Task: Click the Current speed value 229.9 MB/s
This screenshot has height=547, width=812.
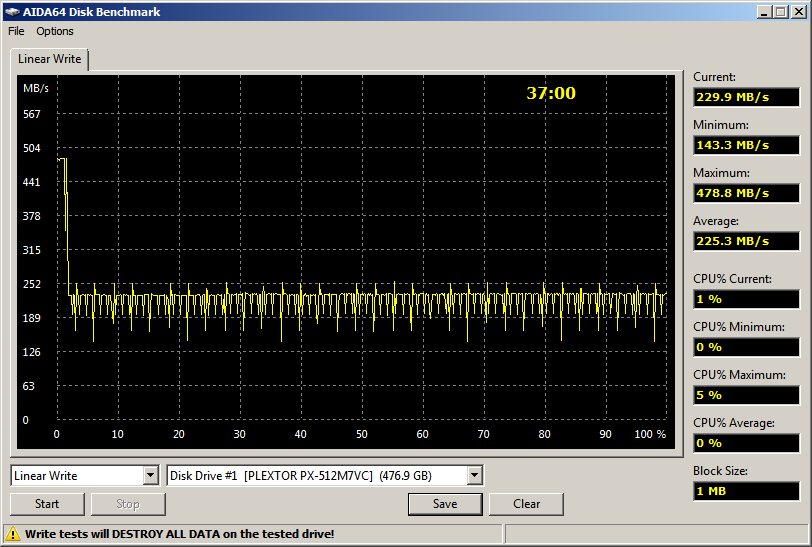Action: [x=746, y=97]
